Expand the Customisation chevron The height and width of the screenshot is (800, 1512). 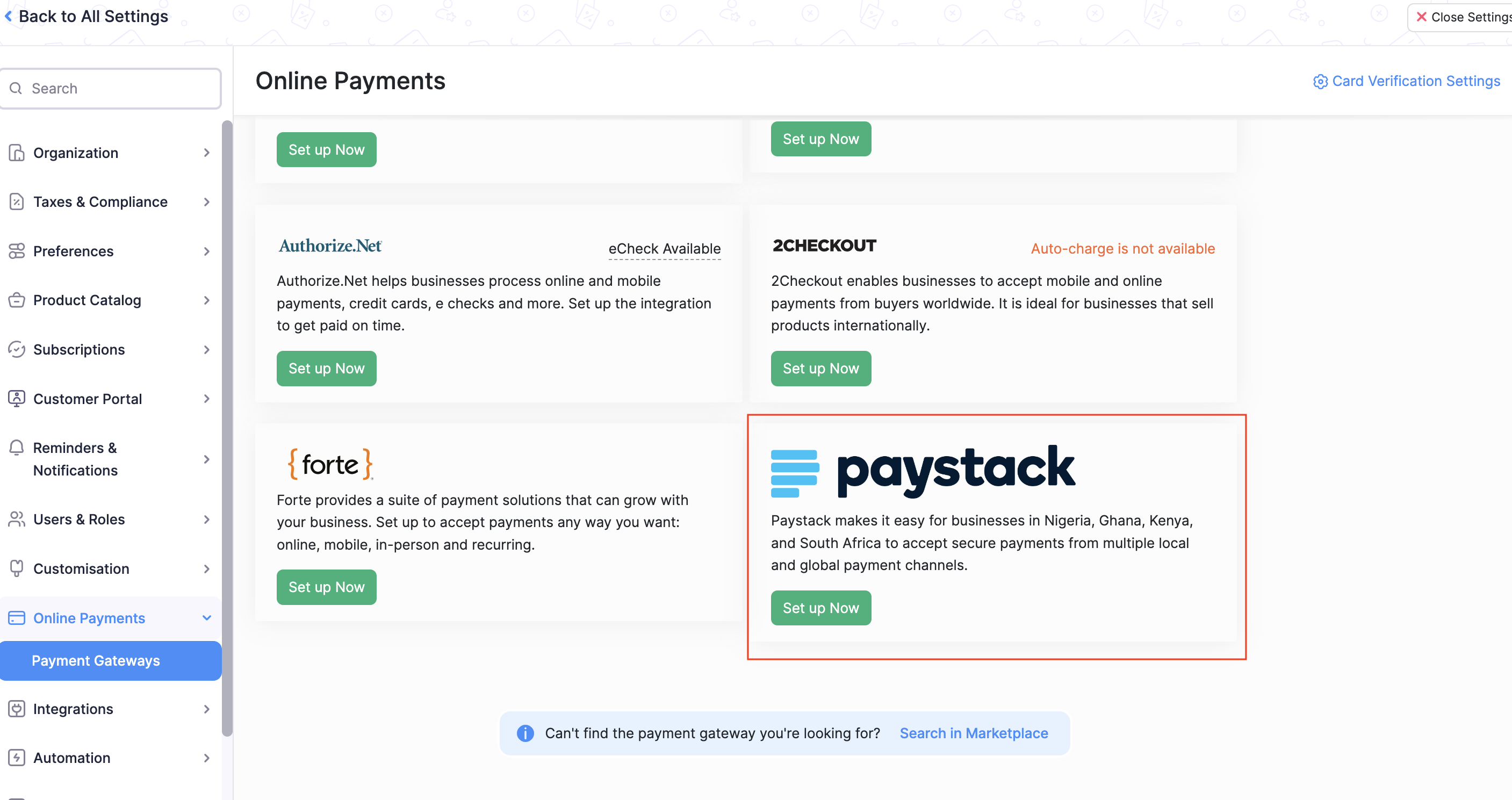tap(207, 568)
